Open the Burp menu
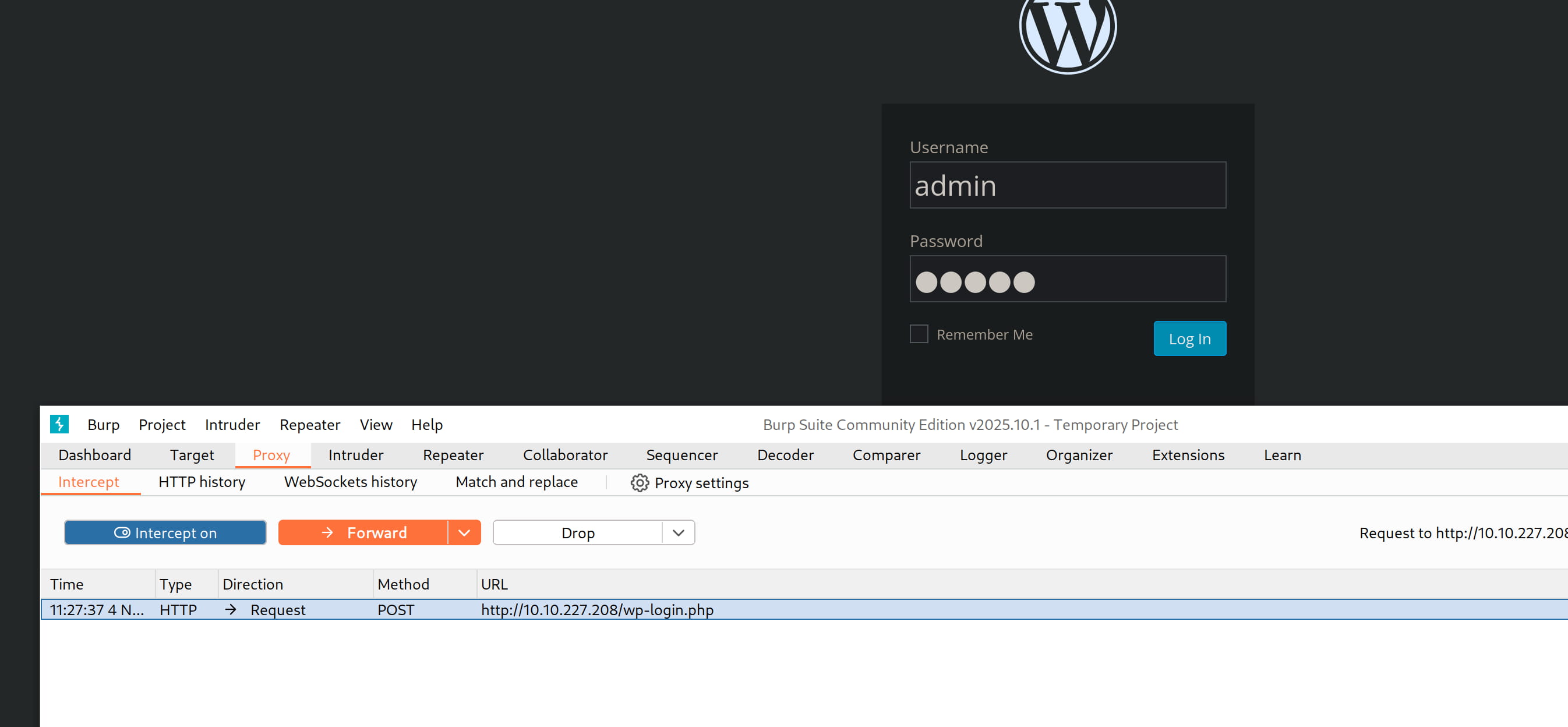Viewport: 1568px width, 727px height. pyautogui.click(x=103, y=425)
